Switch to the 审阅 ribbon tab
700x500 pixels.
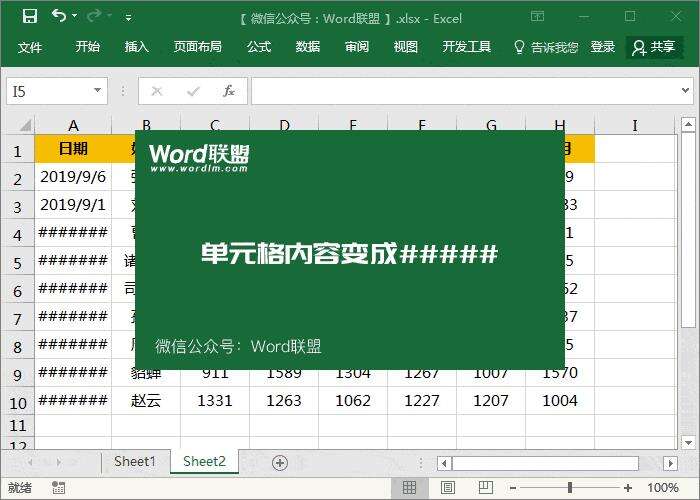click(x=357, y=47)
